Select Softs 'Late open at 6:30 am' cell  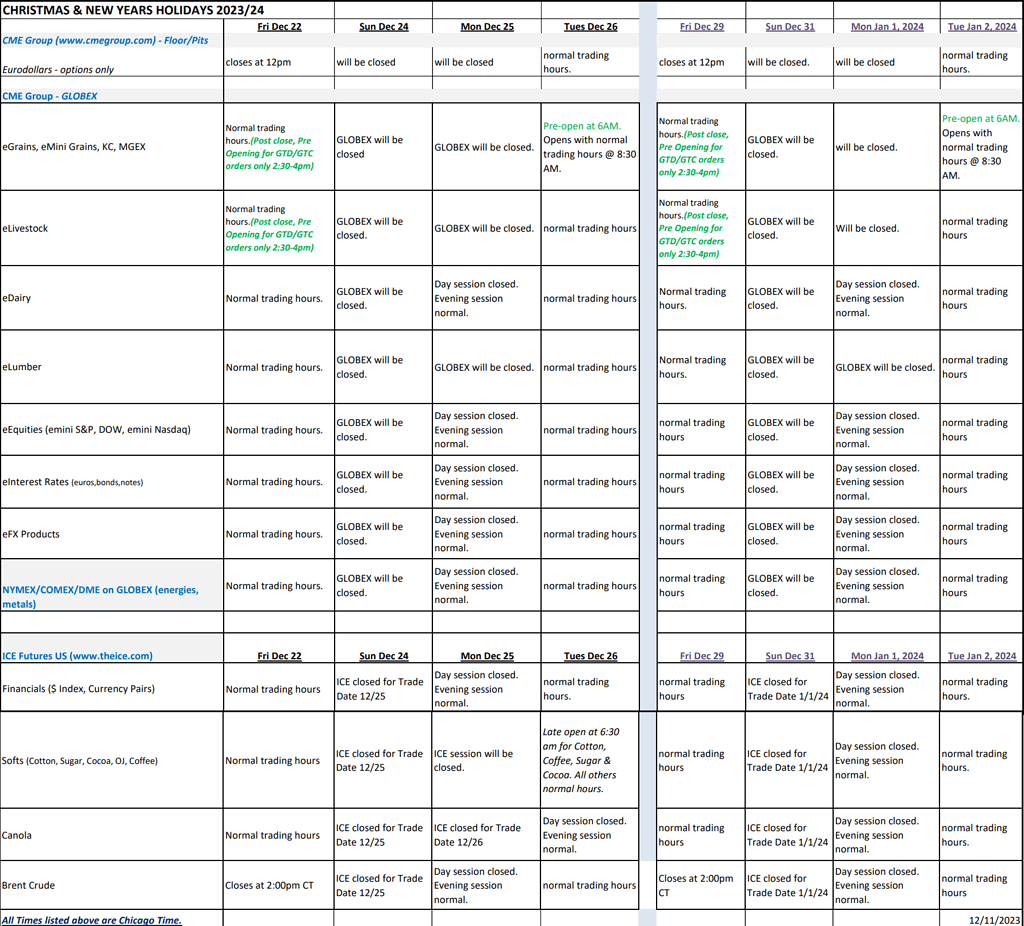(x=590, y=760)
